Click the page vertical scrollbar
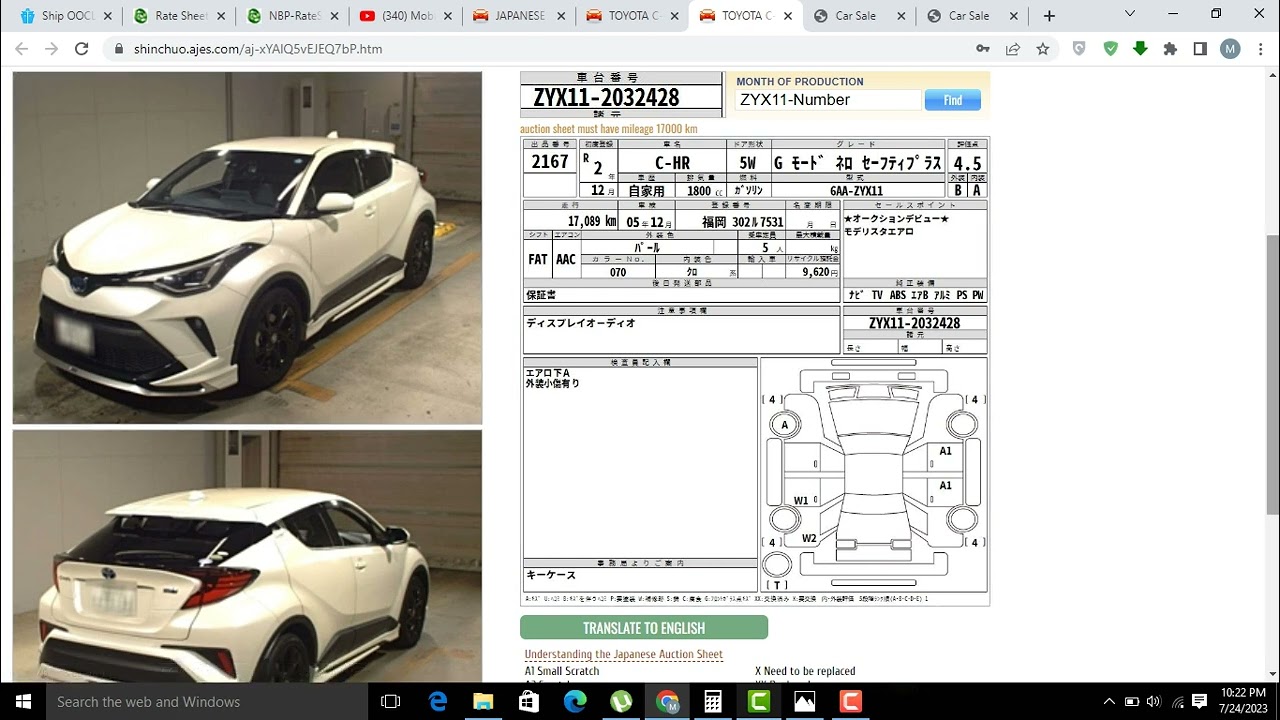Viewport: 1280px width, 720px height. (x=1273, y=376)
